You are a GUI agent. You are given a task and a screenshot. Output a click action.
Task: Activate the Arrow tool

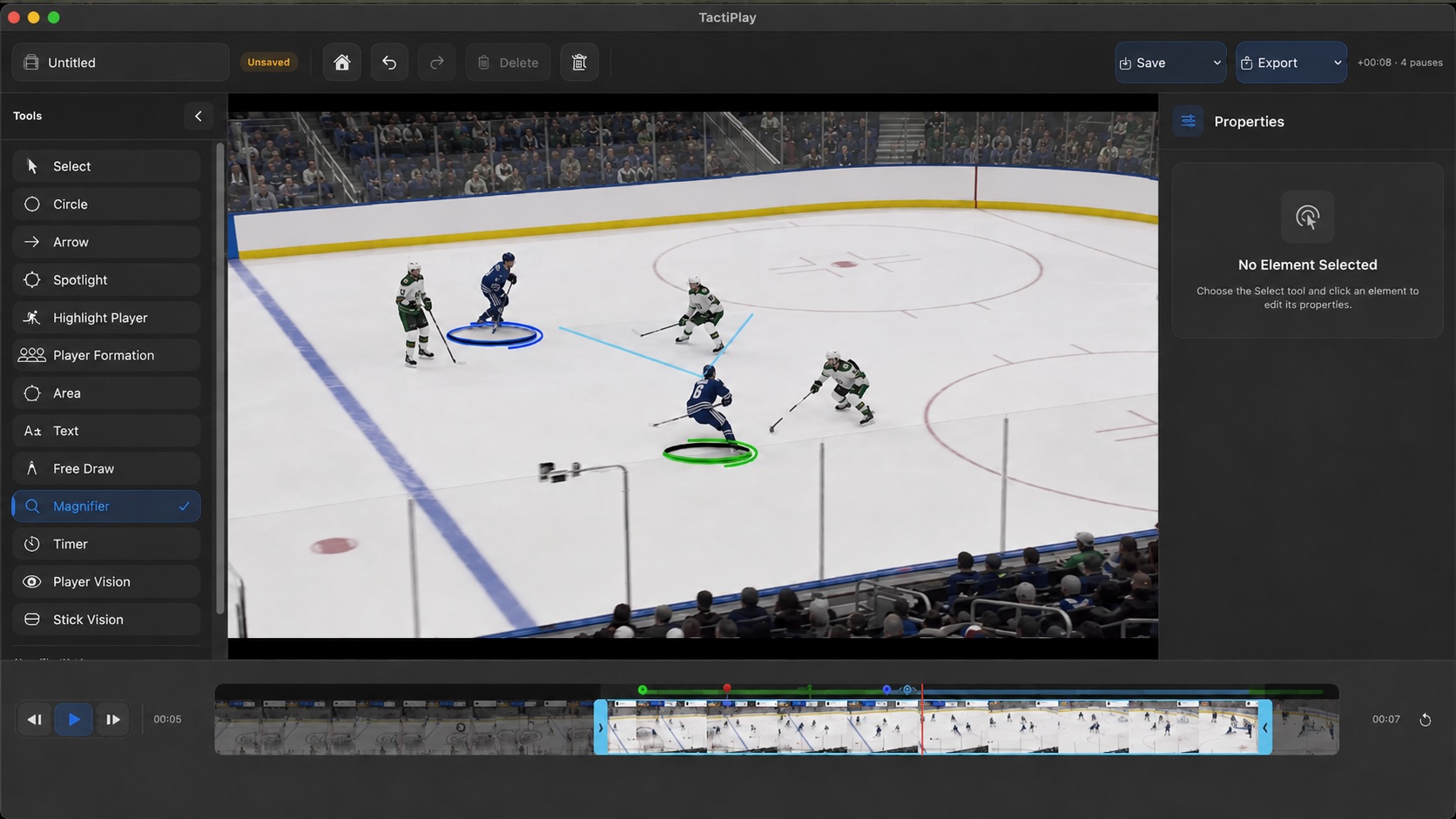tap(106, 242)
